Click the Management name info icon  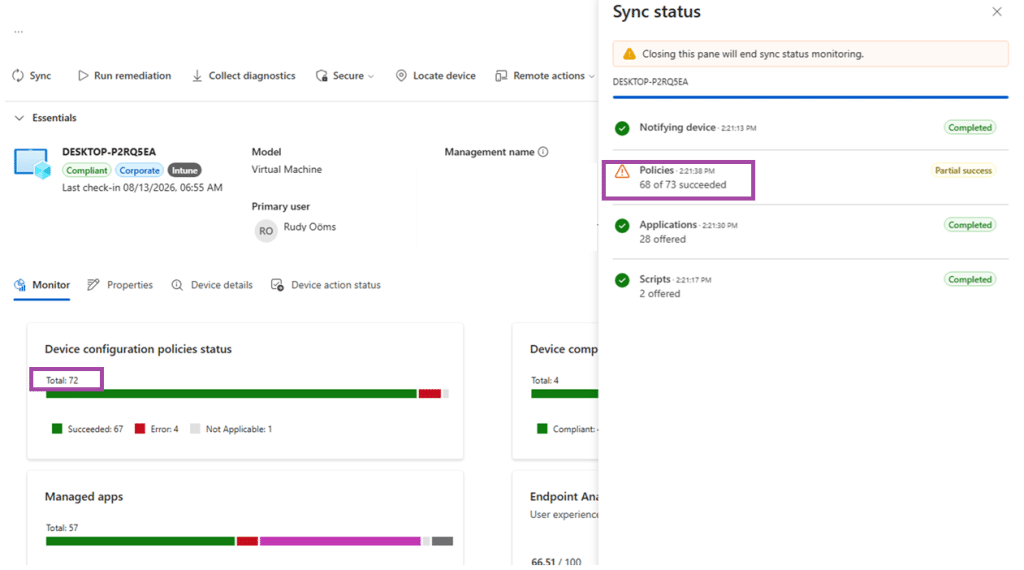coord(543,152)
